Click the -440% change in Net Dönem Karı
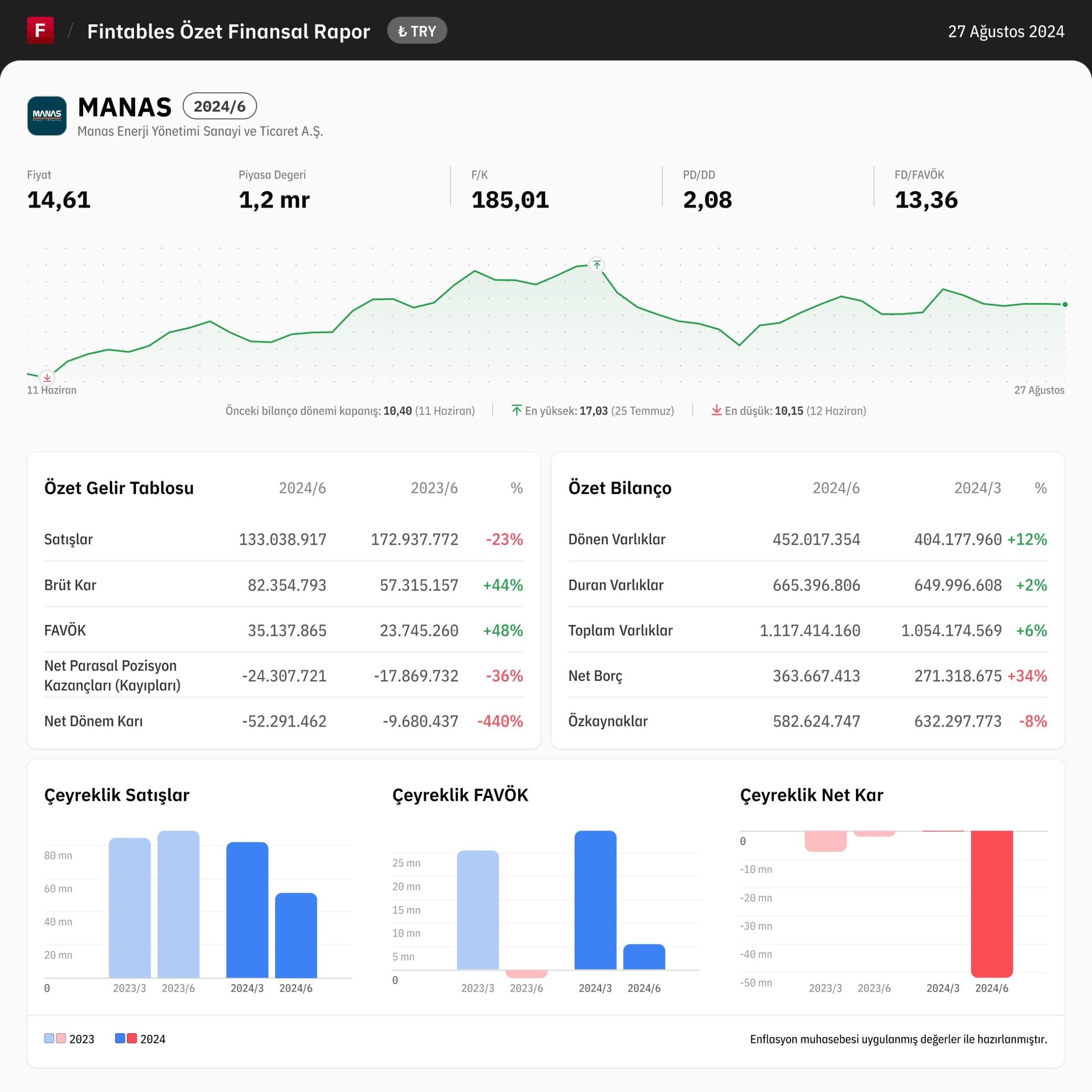 tap(500, 721)
